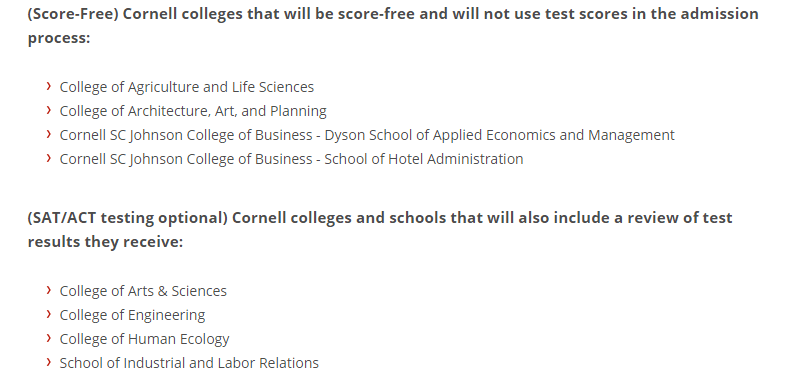
Task: Click the College of Human Ecology item
Action: pos(144,339)
